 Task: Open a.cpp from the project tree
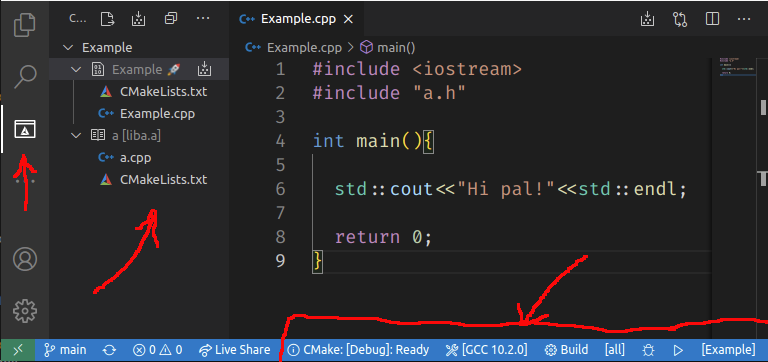pyautogui.click(x=135, y=158)
